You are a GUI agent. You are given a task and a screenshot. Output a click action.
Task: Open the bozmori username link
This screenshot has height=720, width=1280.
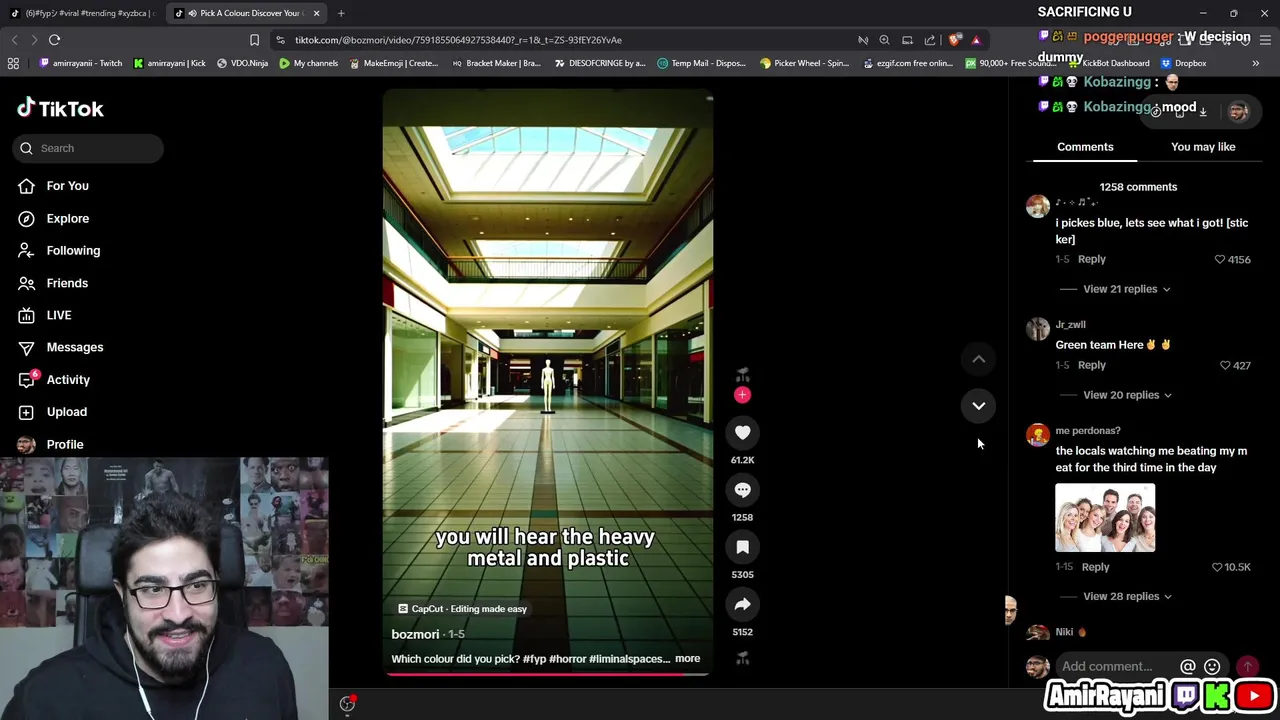click(x=415, y=634)
